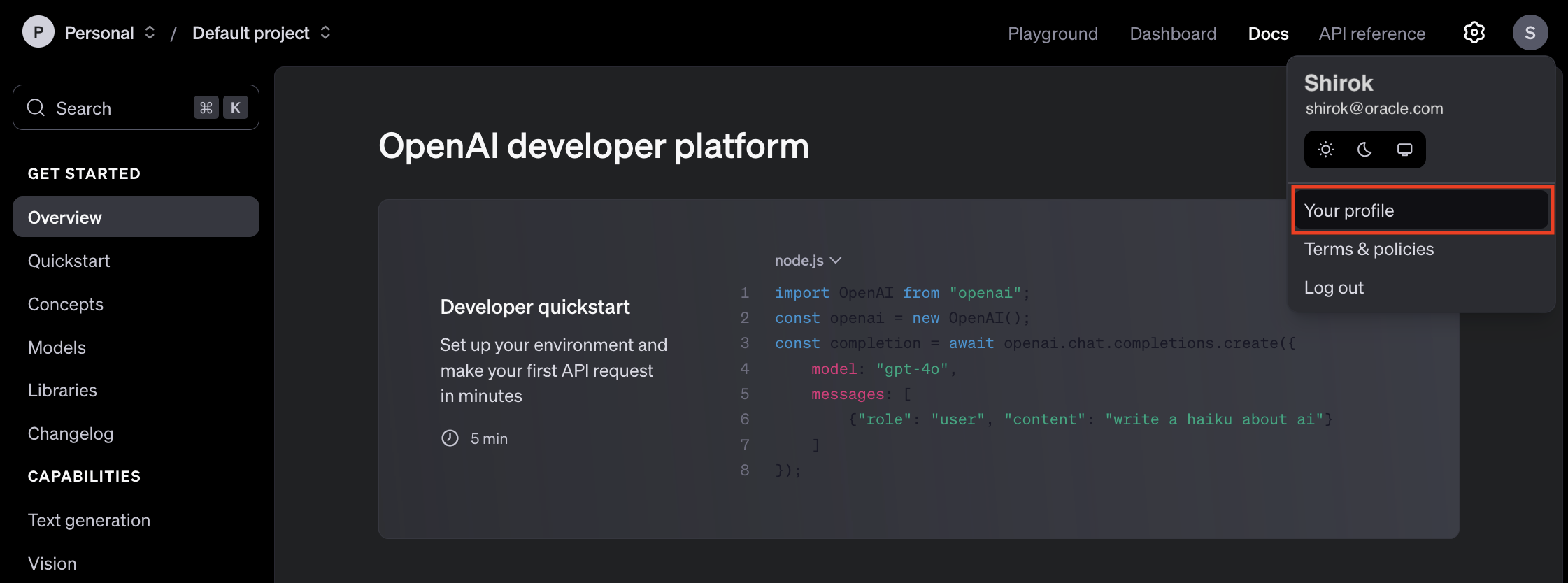The height and width of the screenshot is (583, 1568).
Task: Focus the Search input field
Action: point(136,108)
